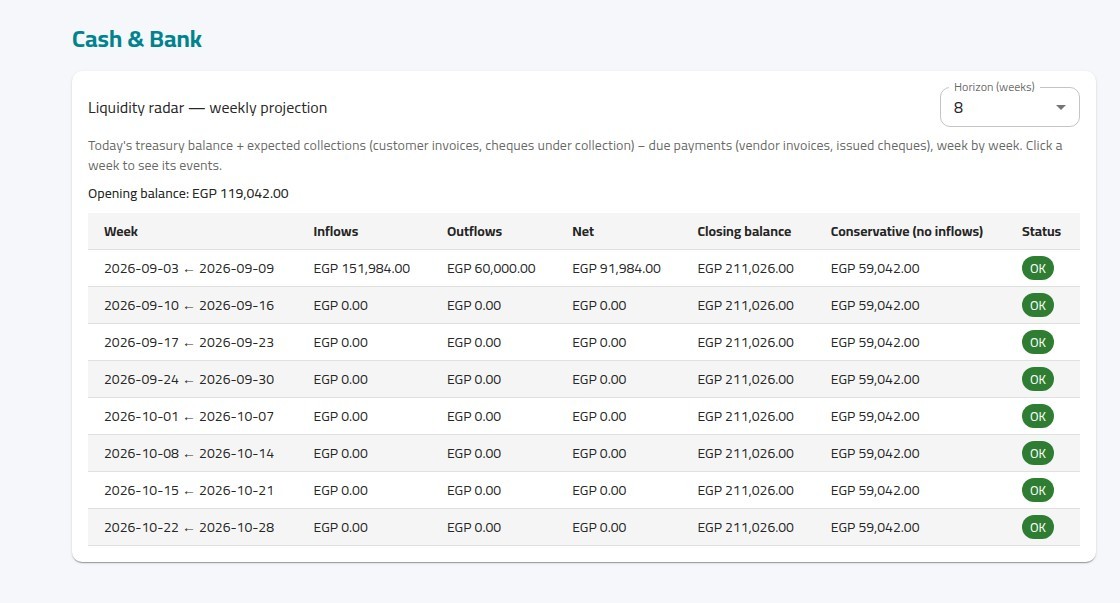Click the Horizon dropdown arrow icon
This screenshot has width=1120, height=603.
[x=1061, y=107]
